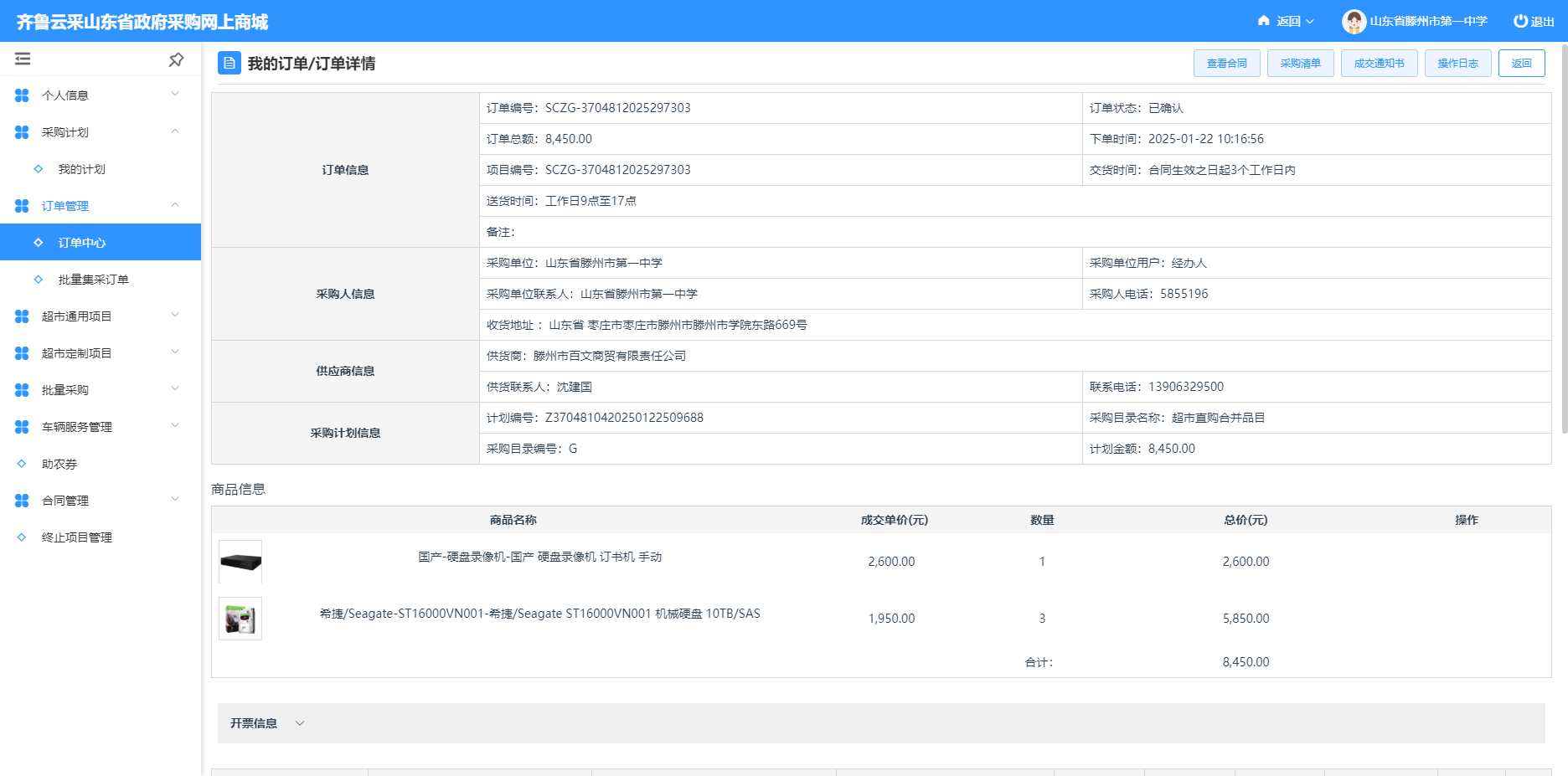The width and height of the screenshot is (1568, 776).
Task: Collapse the sidebar with the hamburger icon
Action: [x=23, y=59]
